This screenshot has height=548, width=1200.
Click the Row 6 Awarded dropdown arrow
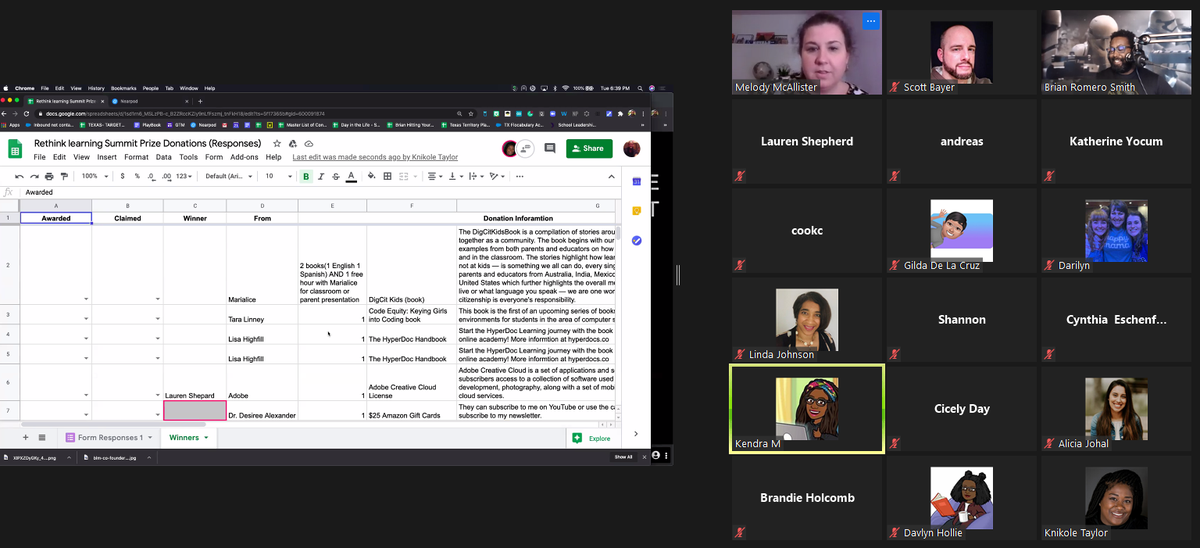tap(87, 395)
